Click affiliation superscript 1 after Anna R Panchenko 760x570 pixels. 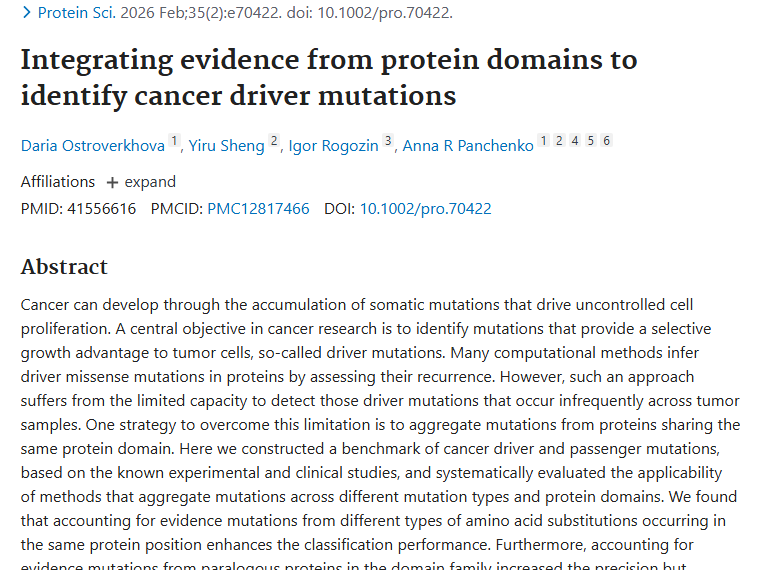[x=543, y=141]
